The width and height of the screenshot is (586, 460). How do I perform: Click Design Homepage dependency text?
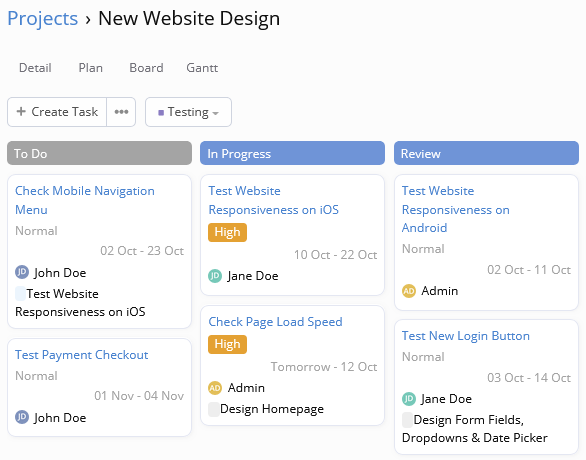coord(272,409)
